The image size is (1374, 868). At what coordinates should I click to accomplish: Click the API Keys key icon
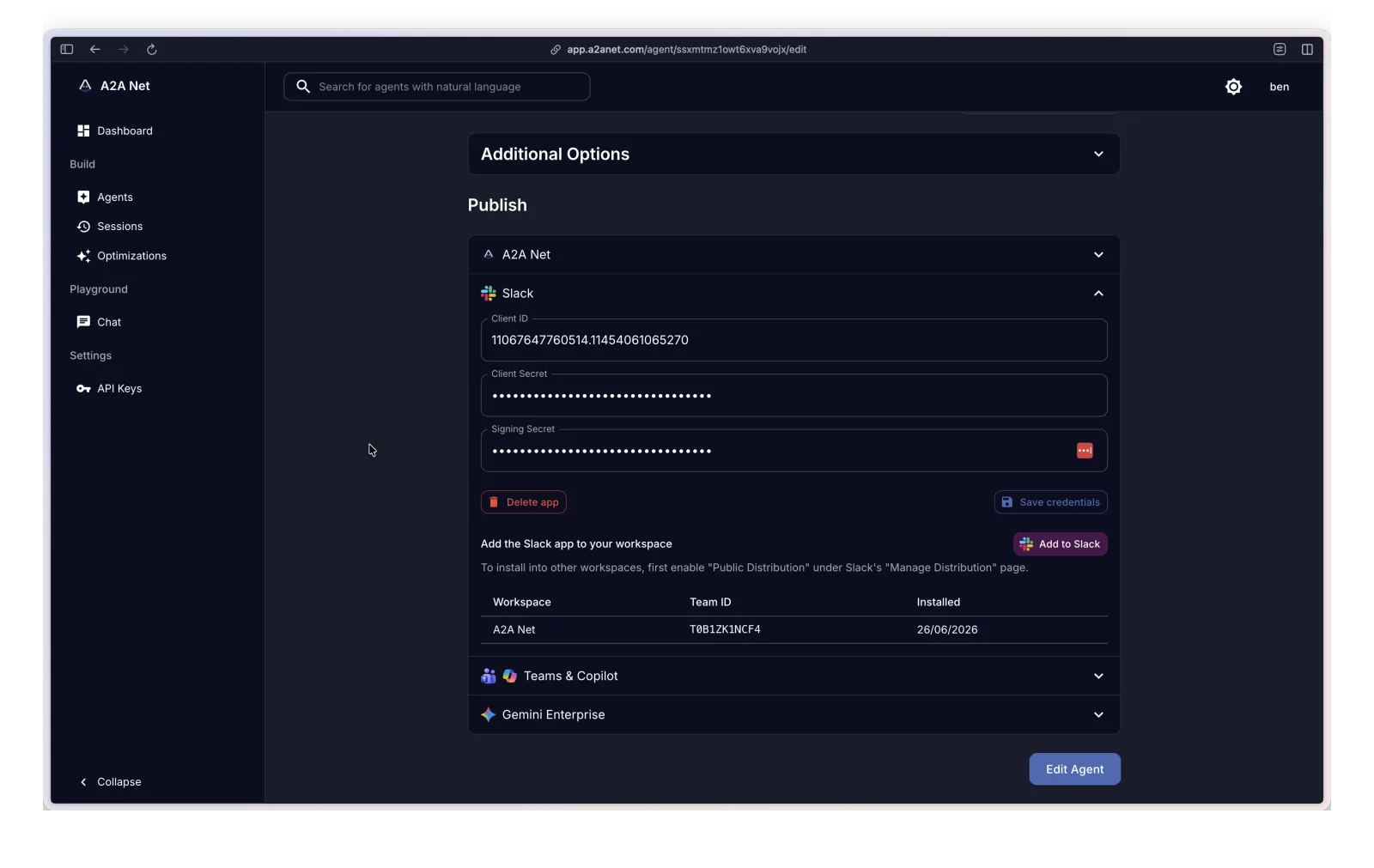[83, 389]
